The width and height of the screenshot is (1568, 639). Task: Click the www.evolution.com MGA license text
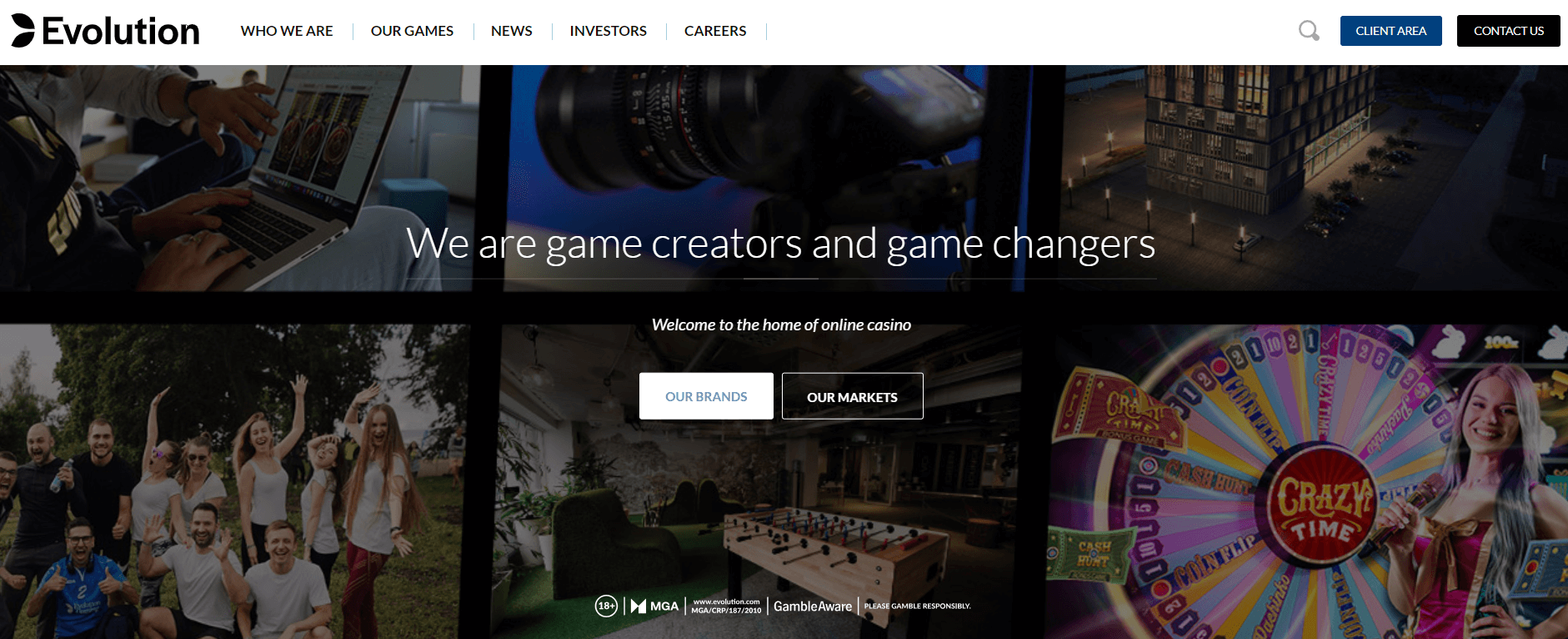pyautogui.click(x=726, y=606)
